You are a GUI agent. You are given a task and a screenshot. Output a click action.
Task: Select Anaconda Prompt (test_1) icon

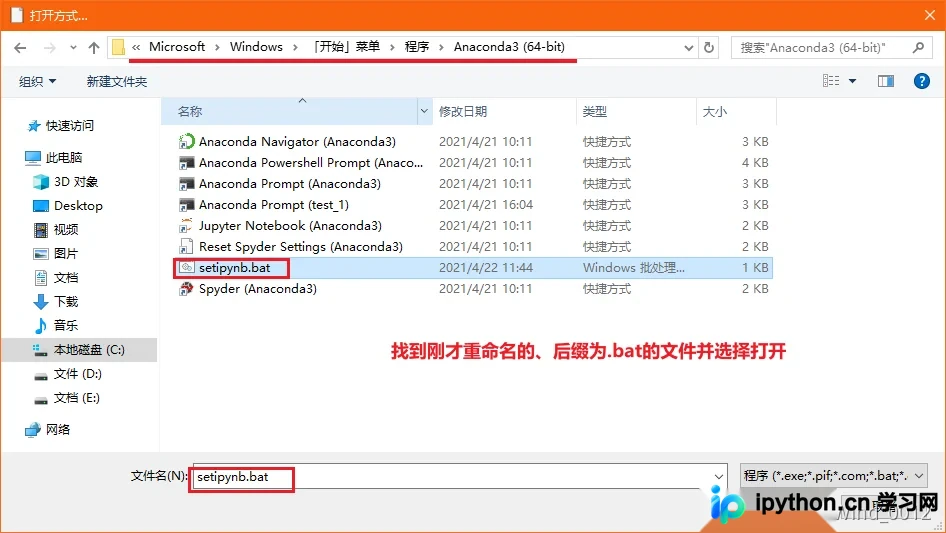pyautogui.click(x=186, y=205)
